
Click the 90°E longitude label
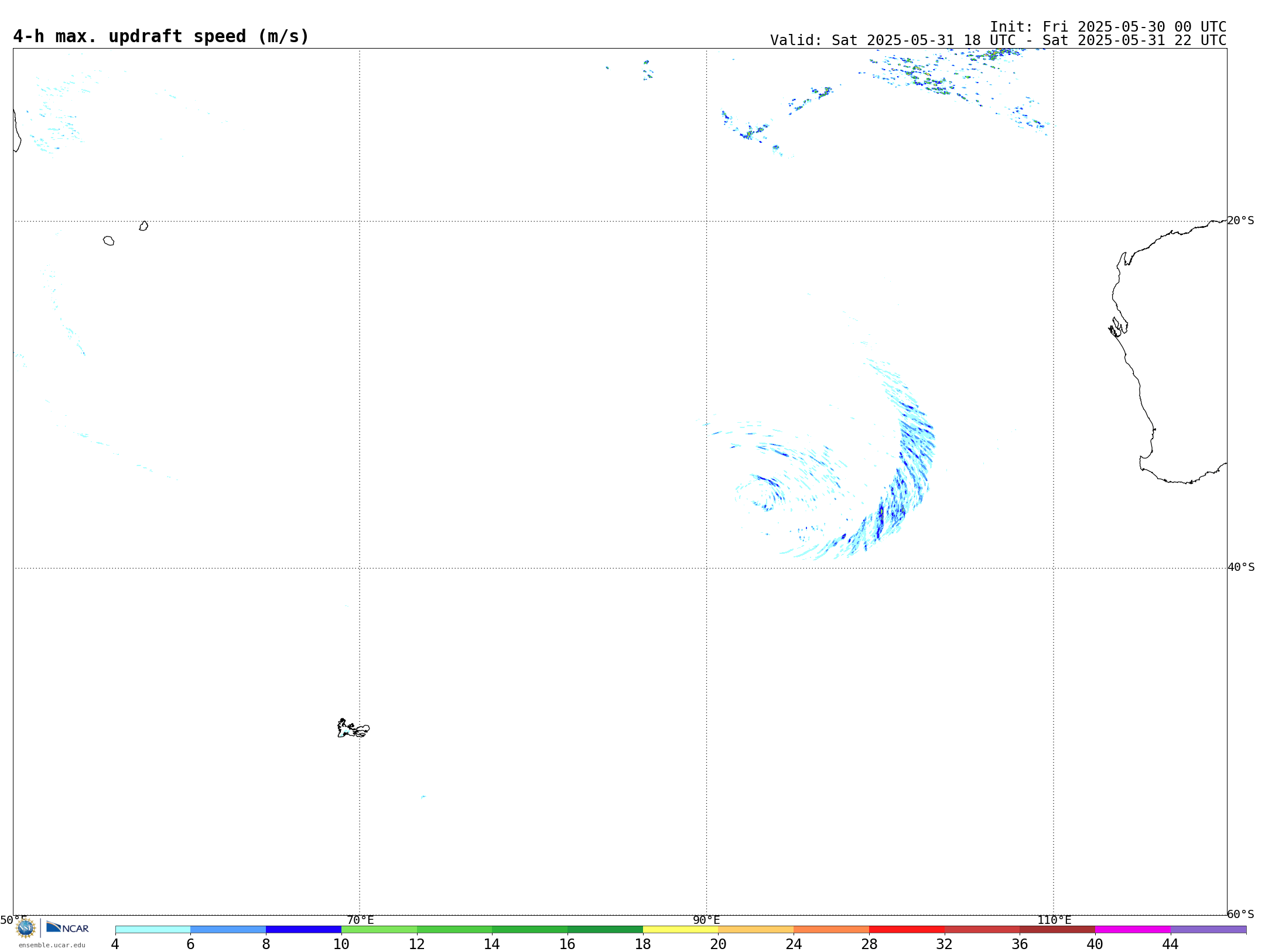[707, 920]
